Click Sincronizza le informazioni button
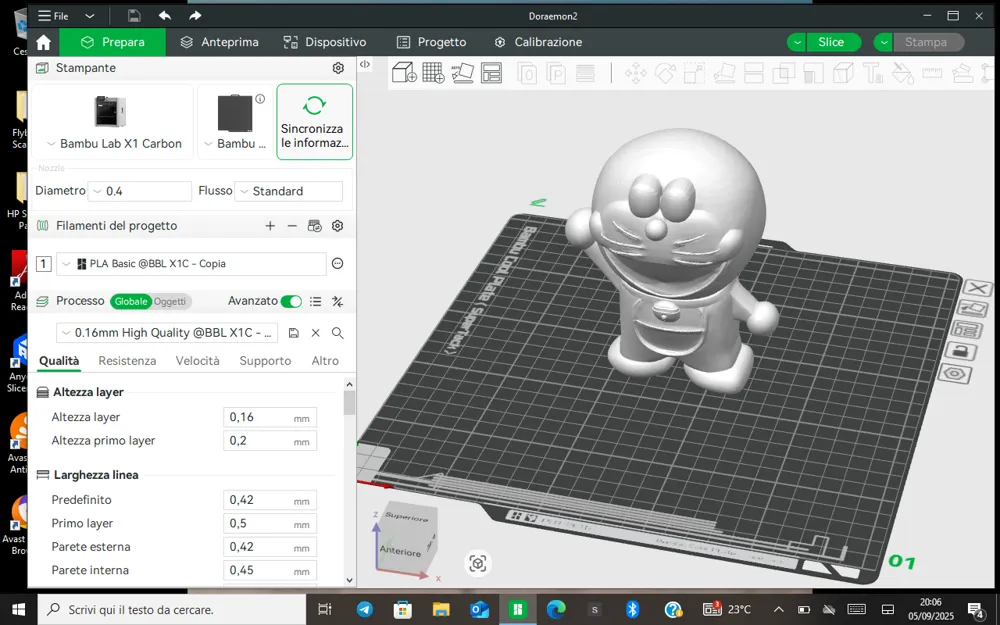The height and width of the screenshot is (625, 1000). coord(314,121)
